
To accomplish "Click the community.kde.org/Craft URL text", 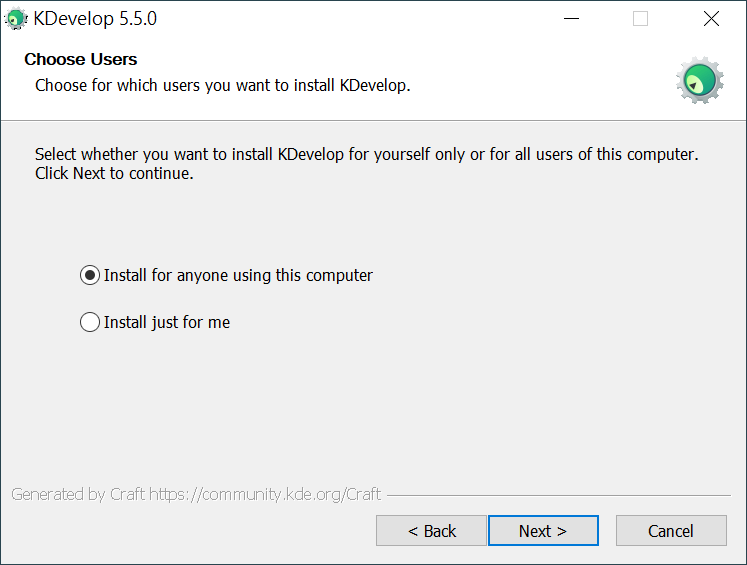I will point(265,494).
